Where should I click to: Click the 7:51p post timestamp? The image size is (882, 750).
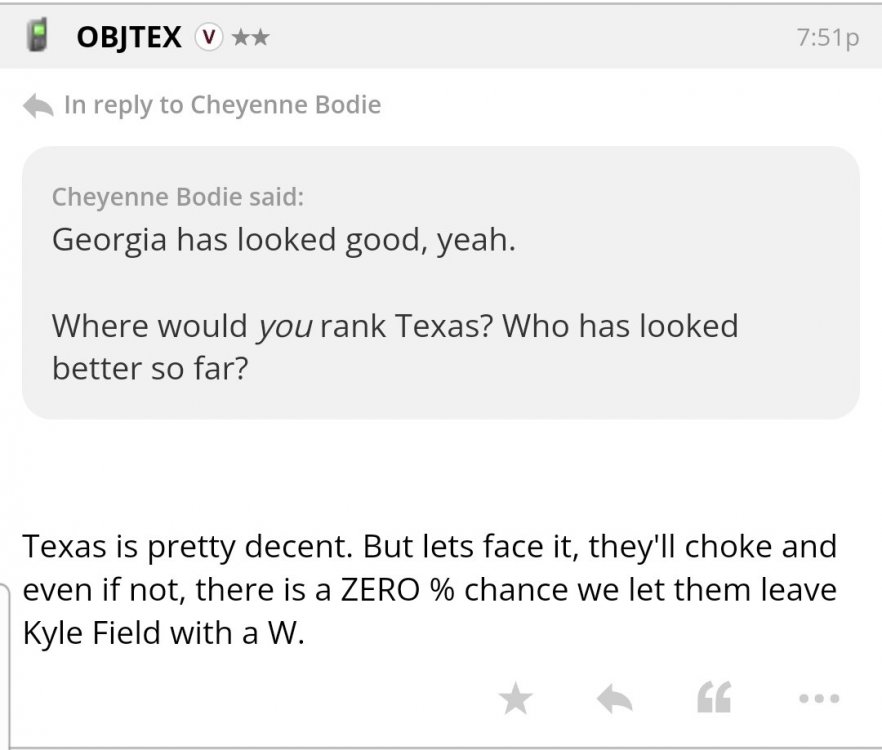[x=826, y=38]
